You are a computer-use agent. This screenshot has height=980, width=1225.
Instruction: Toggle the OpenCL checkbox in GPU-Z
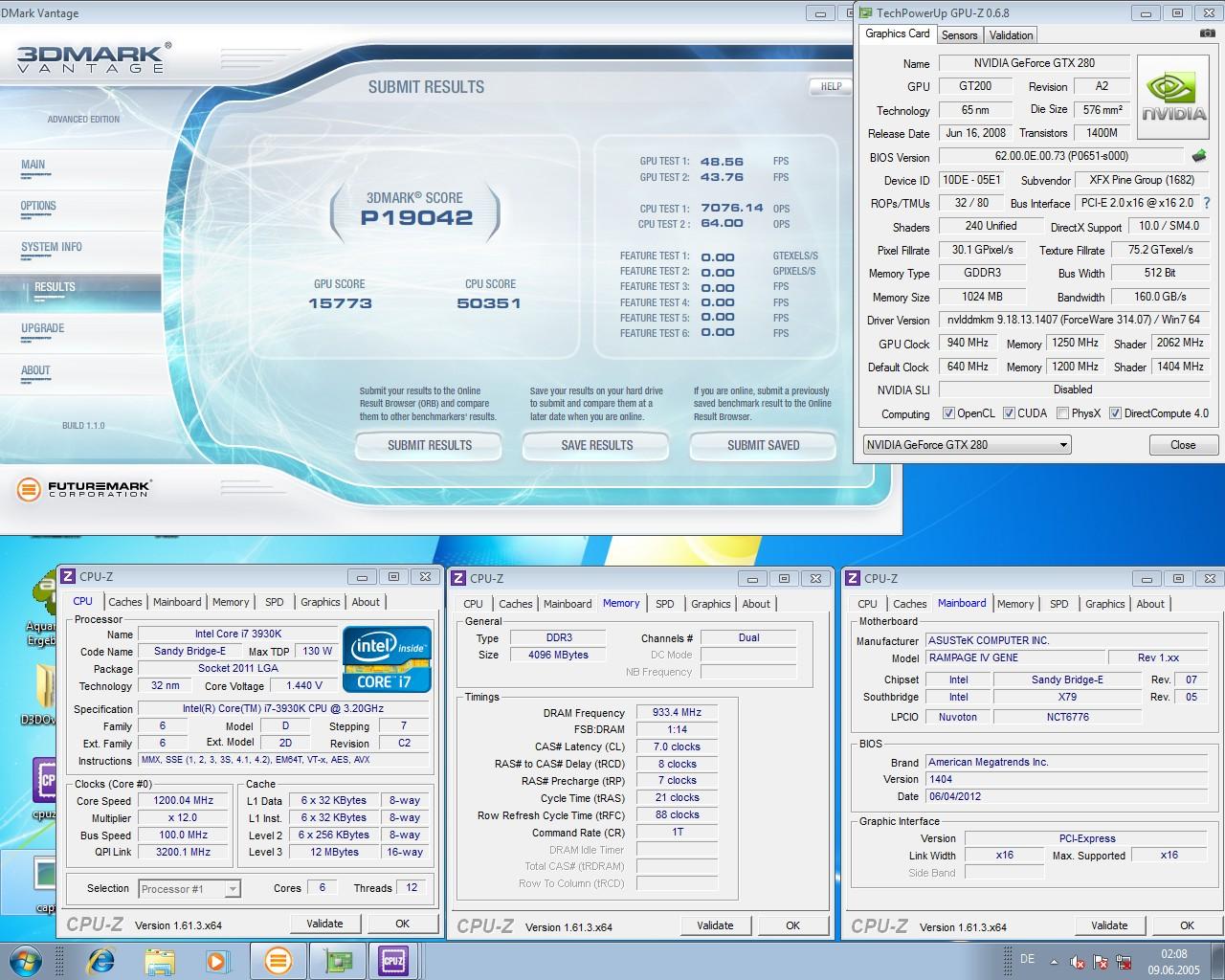pos(948,413)
